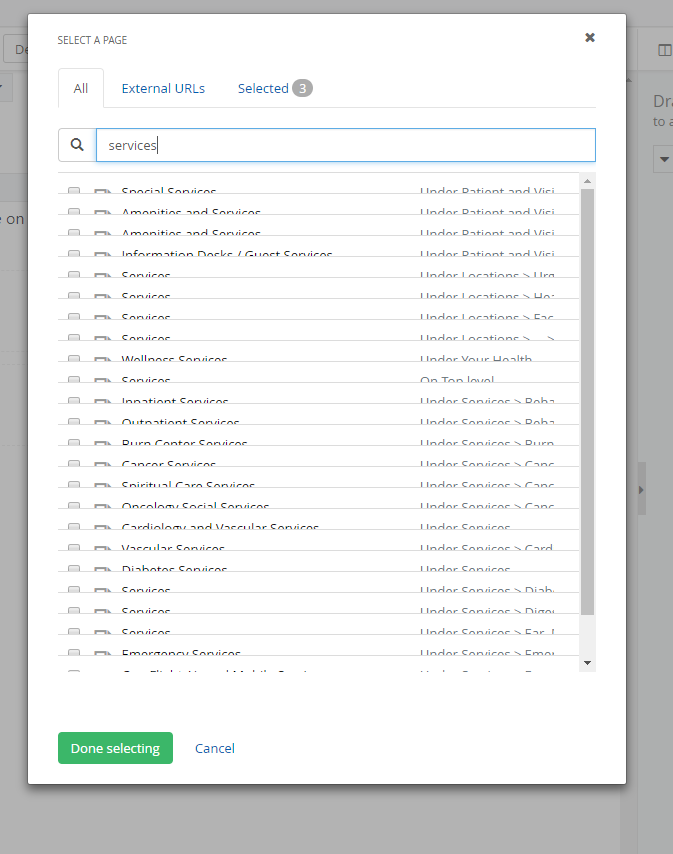Select the Information Desks / Guest Services checkbox
The height and width of the screenshot is (854, 673).
pos(74,255)
